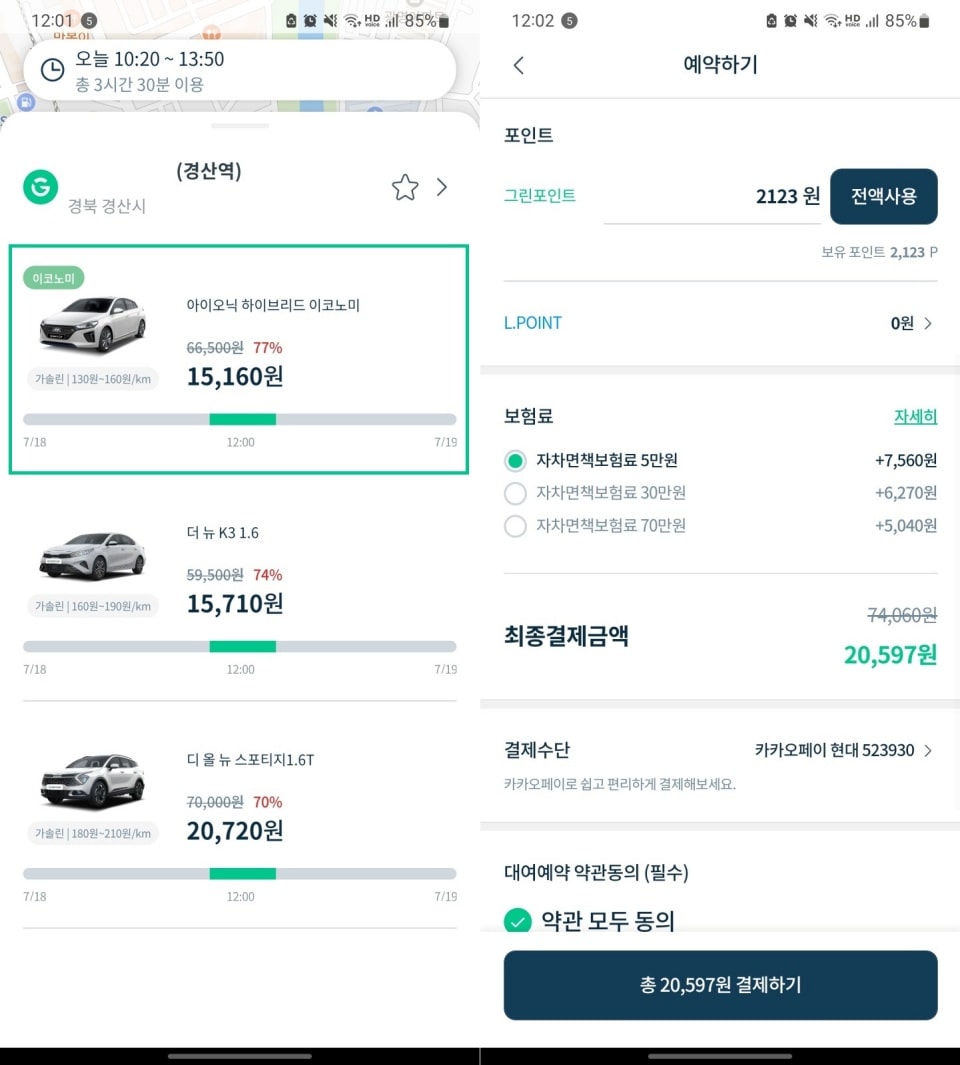Tap the 총 20,597원 결제하기 payment button

(x=719, y=985)
